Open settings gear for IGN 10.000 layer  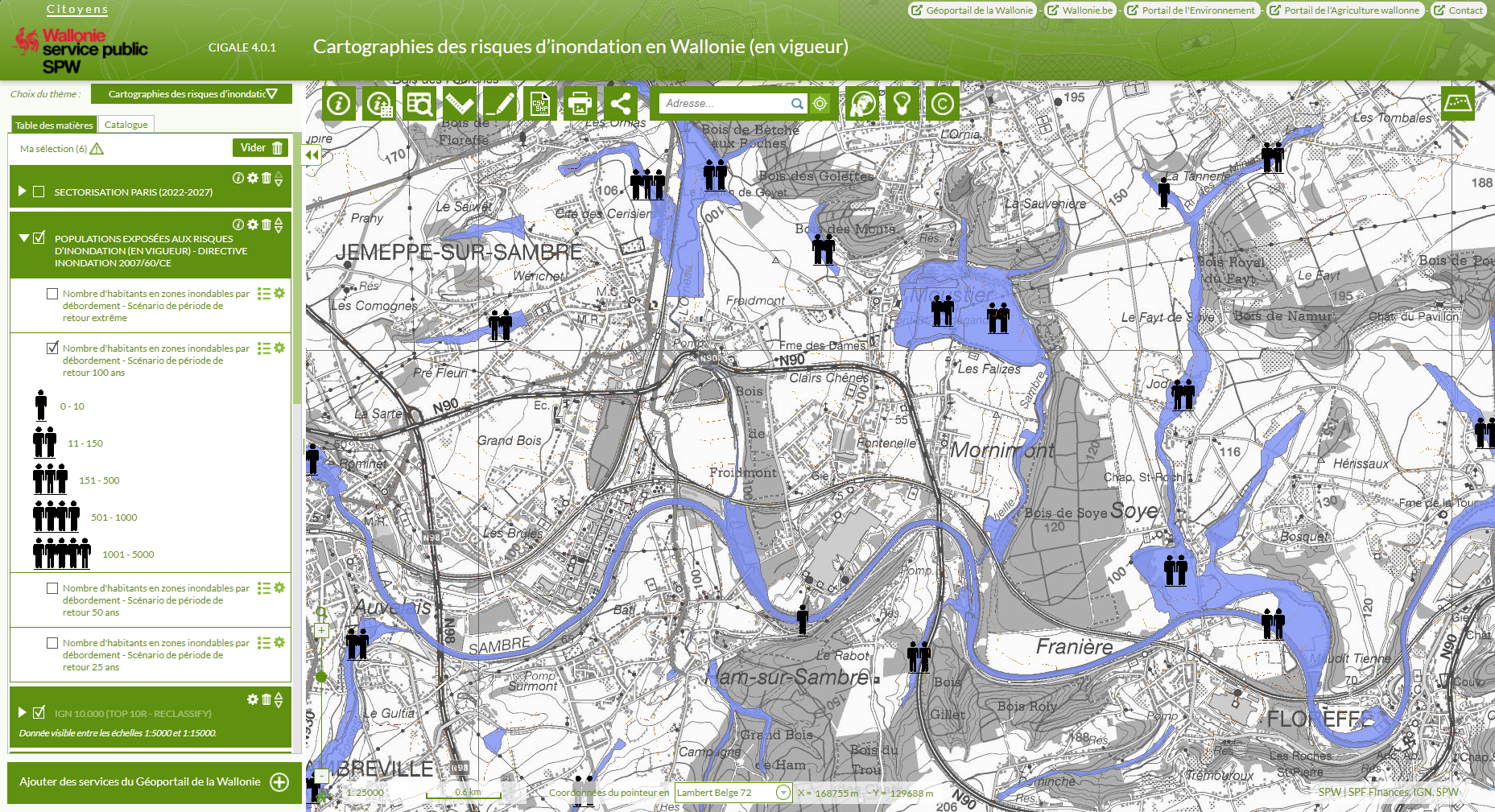click(x=253, y=699)
